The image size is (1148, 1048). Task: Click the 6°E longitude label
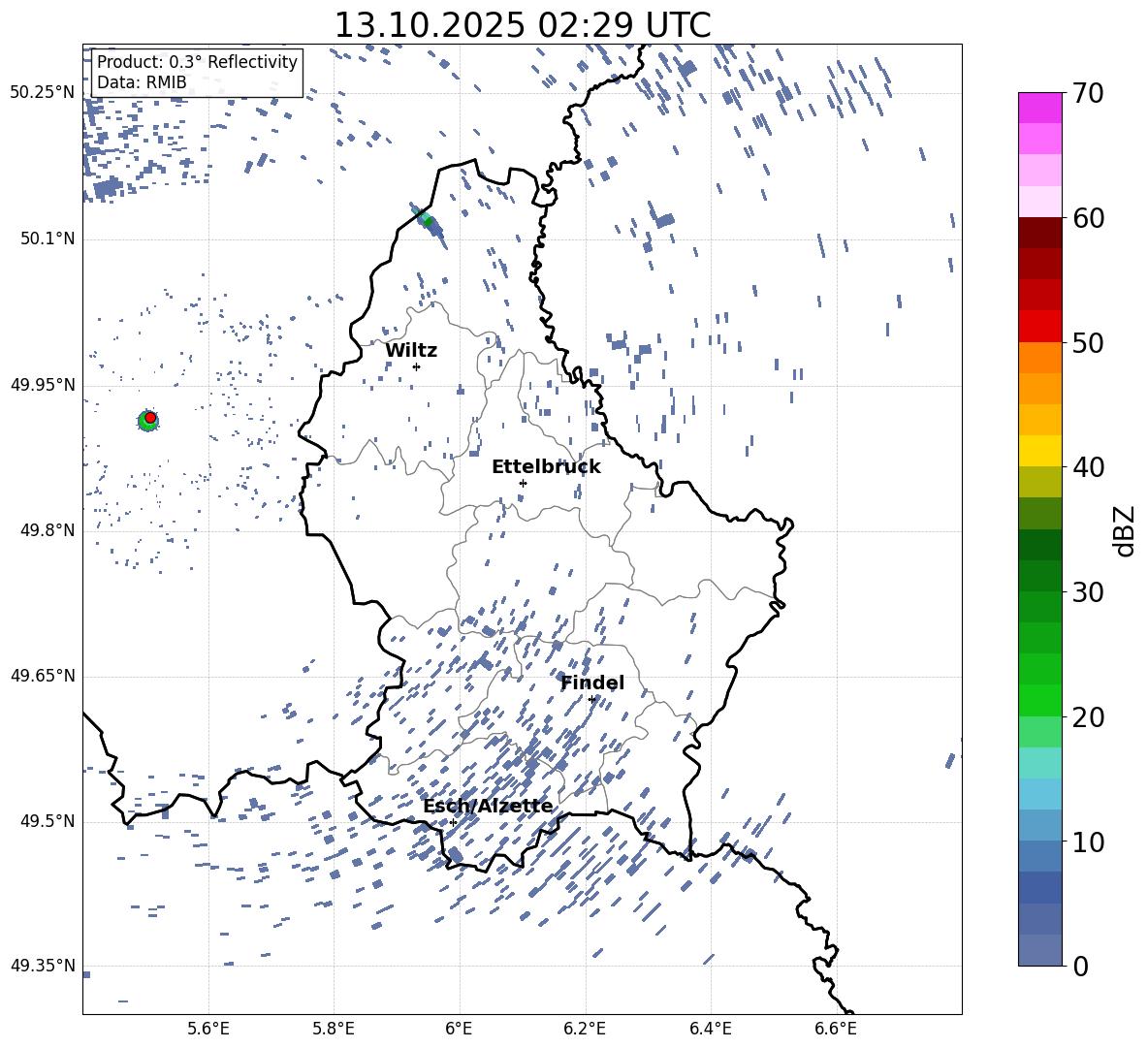coord(459,1029)
